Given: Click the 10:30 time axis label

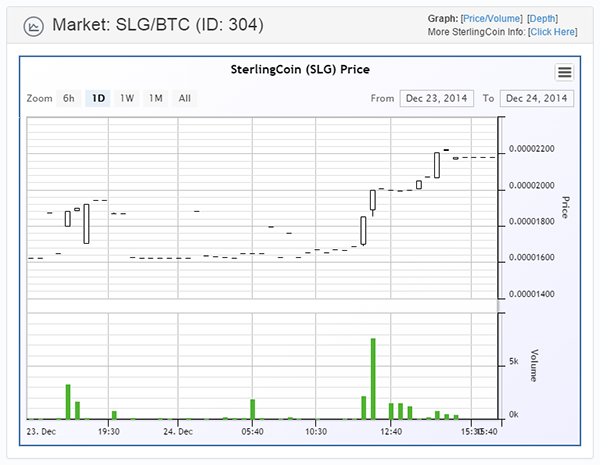Looking at the screenshot, I should tap(316, 432).
